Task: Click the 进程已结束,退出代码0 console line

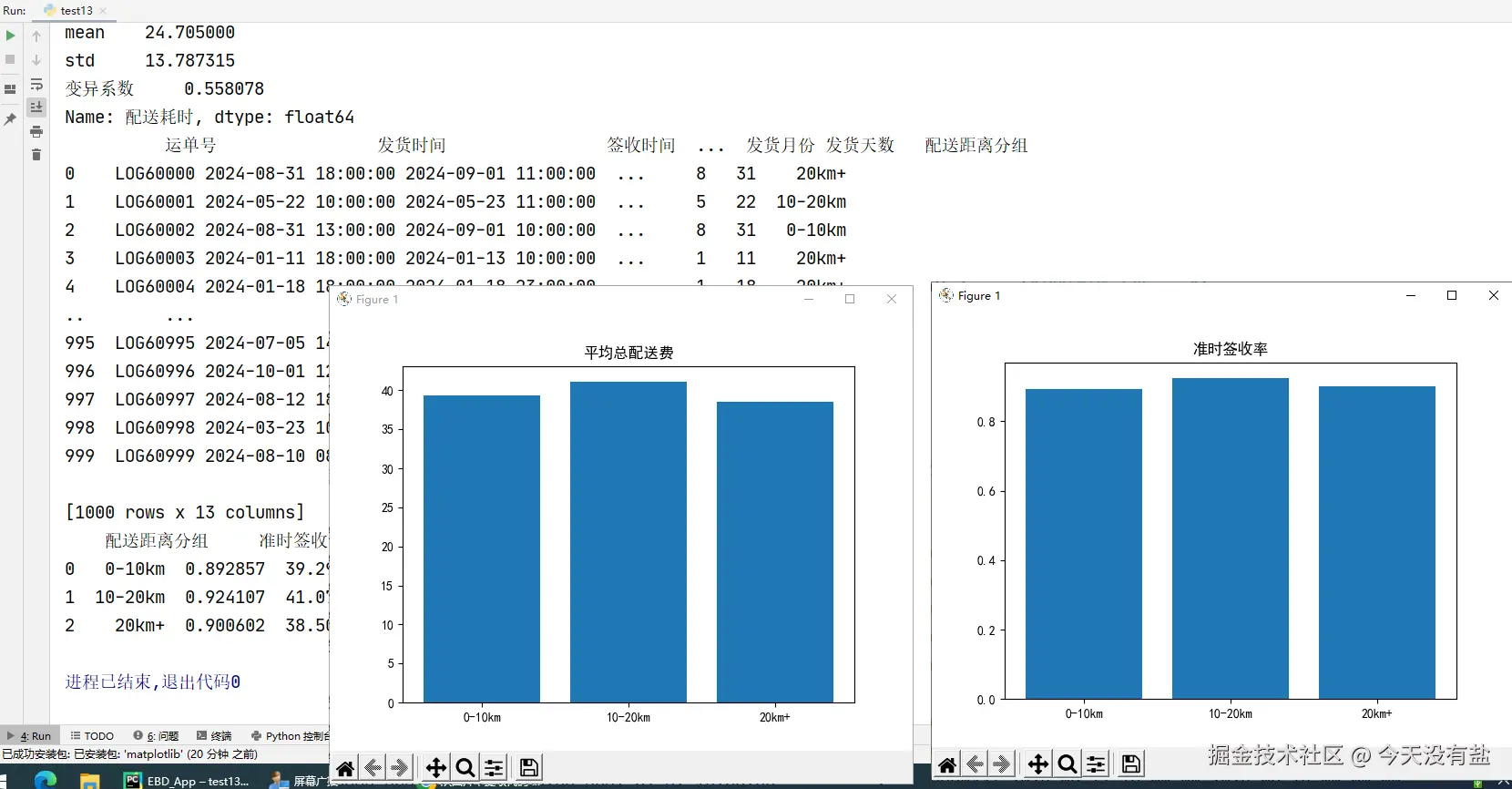Action: 153,681
